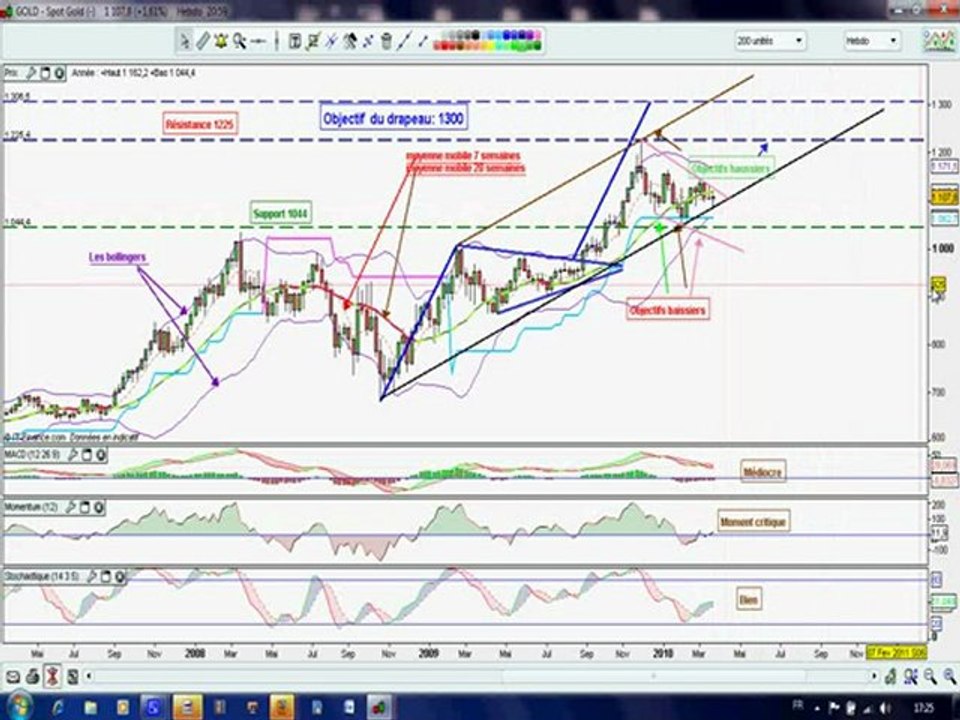Open the folder icon in taskbar
This screenshot has width=960, height=720.
click(89, 708)
